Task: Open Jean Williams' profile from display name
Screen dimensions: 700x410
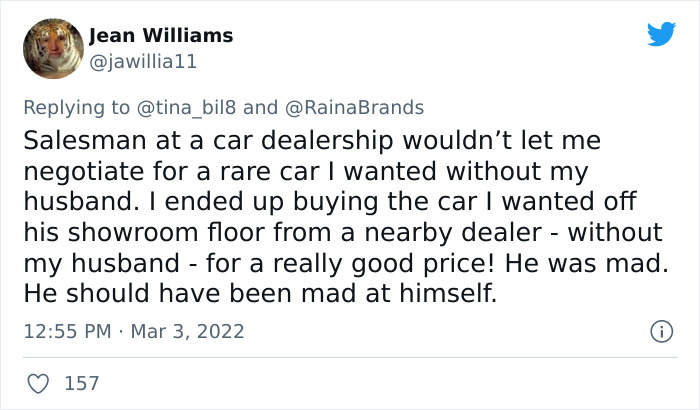Action: tap(161, 36)
